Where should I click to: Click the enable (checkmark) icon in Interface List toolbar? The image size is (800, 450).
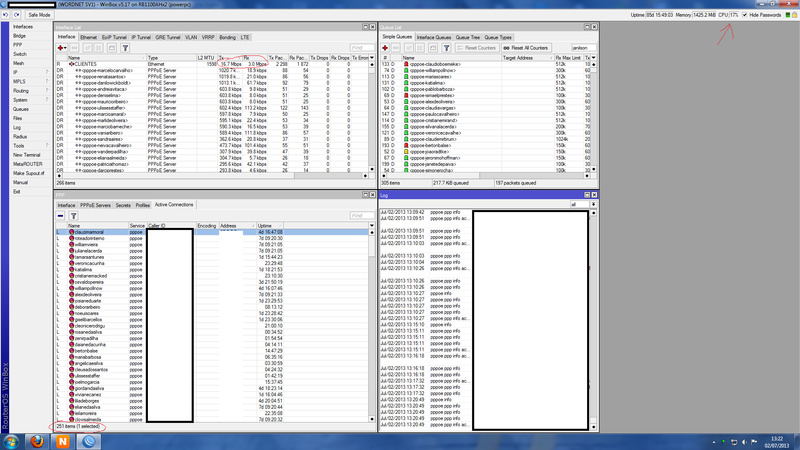[87, 48]
